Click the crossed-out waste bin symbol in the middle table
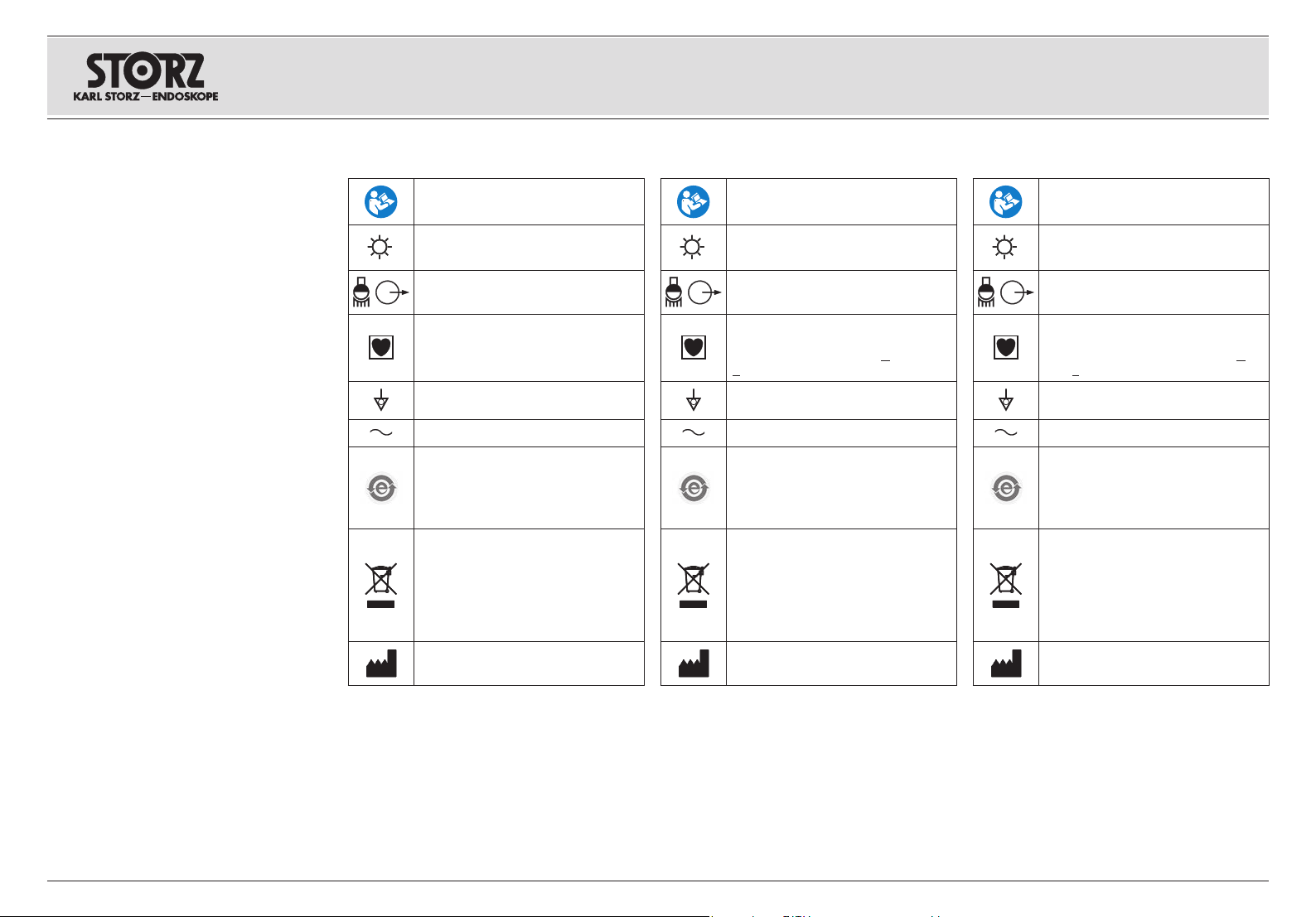Viewport: 1316px width, 917px height. tap(694, 584)
